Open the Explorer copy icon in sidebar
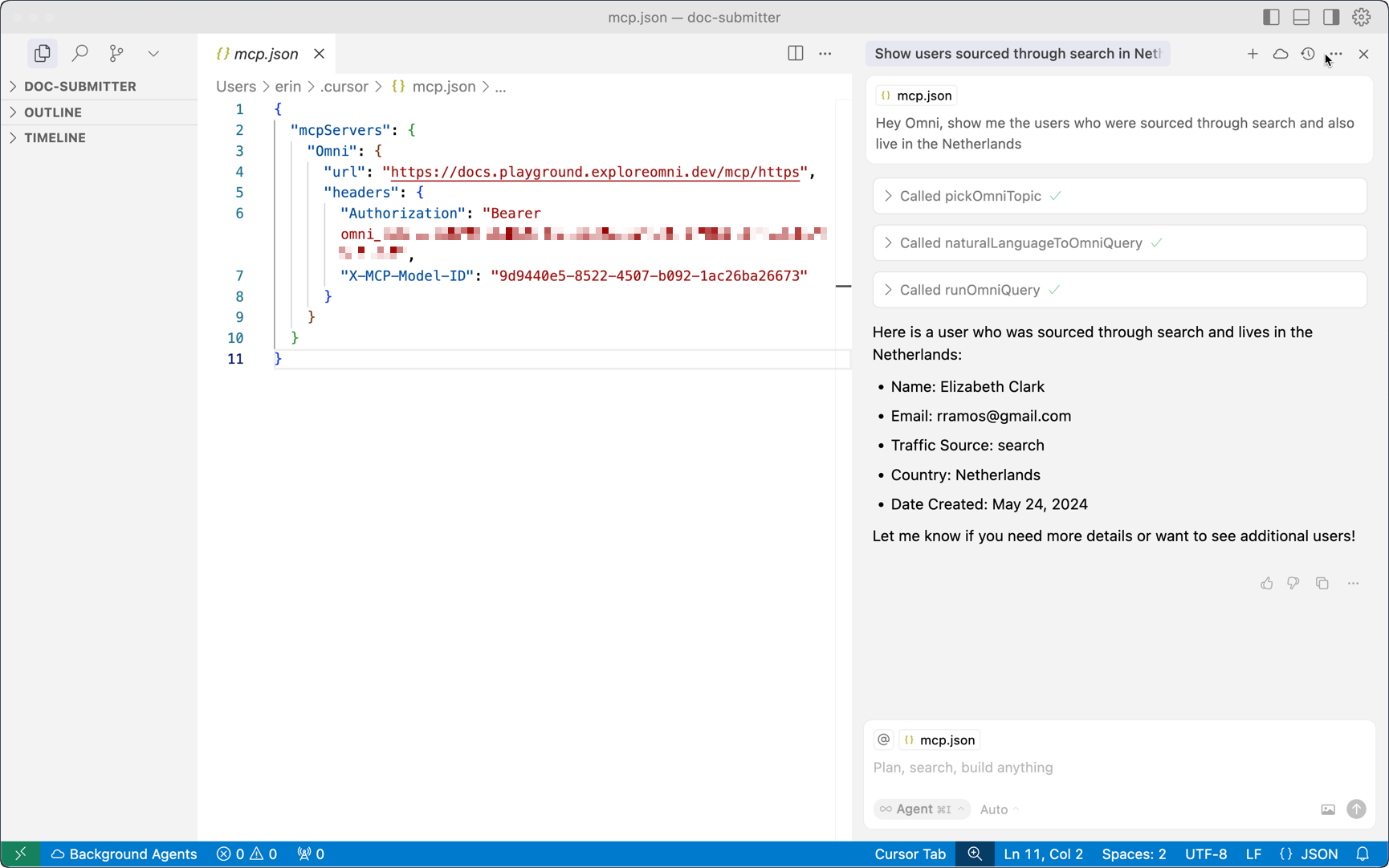This screenshot has width=1389, height=868. coord(42,53)
